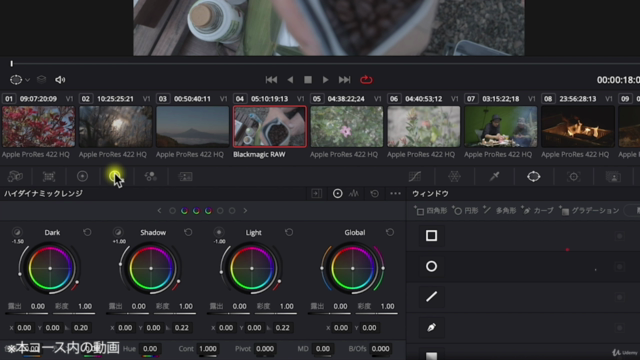Select clip 03 Mount Fuji thumbnail
The height and width of the screenshot is (360, 640).
193,127
